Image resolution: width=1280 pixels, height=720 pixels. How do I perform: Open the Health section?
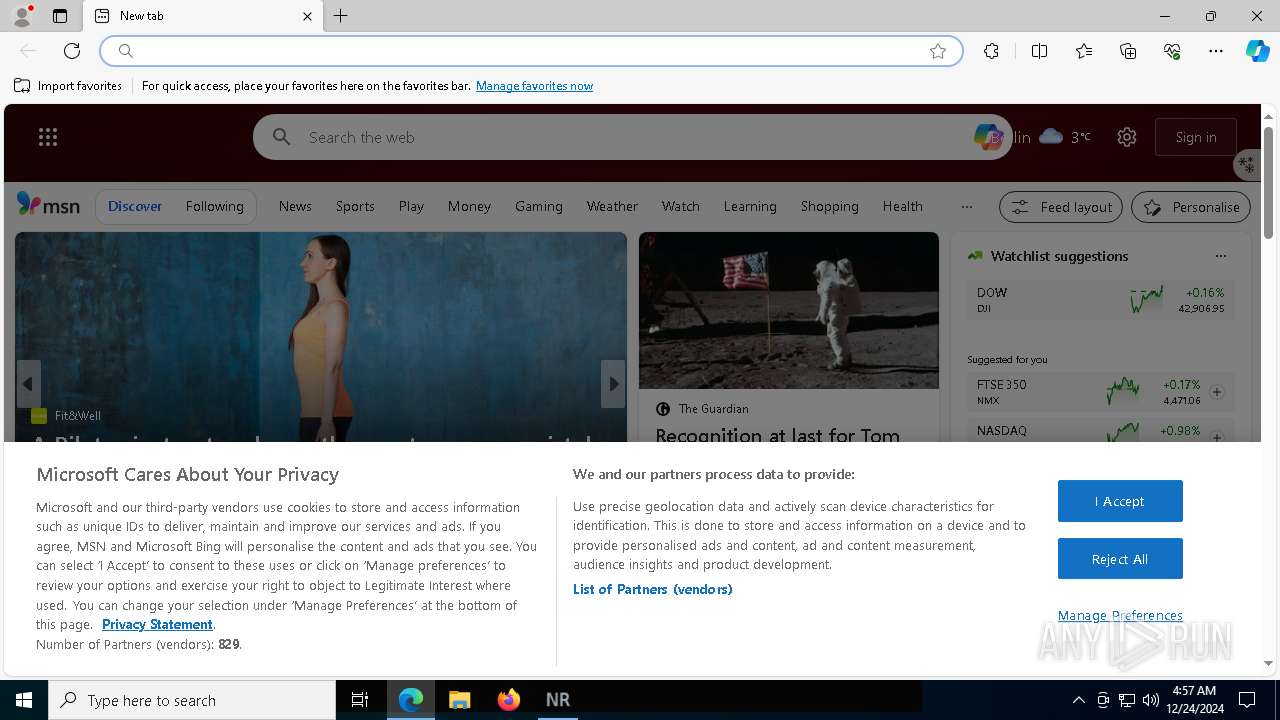click(902, 206)
